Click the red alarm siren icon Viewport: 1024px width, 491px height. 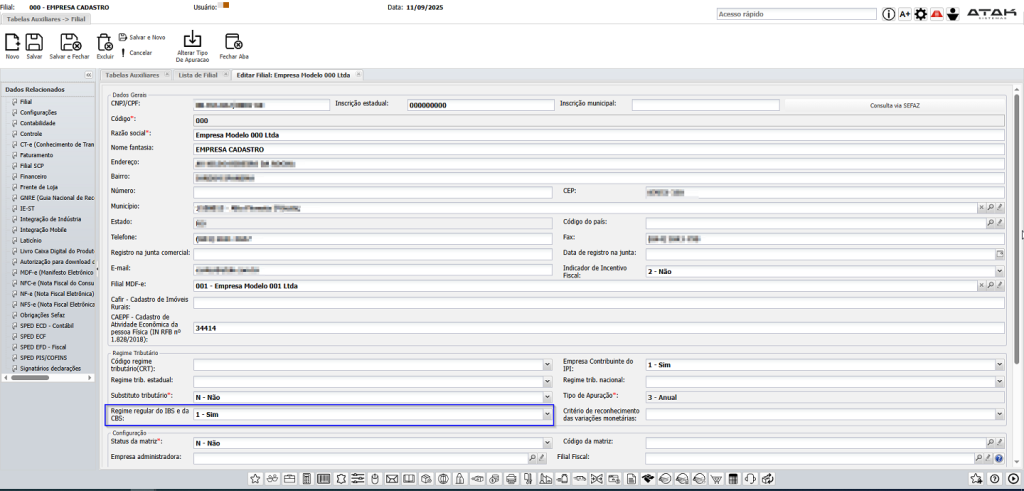[937, 14]
